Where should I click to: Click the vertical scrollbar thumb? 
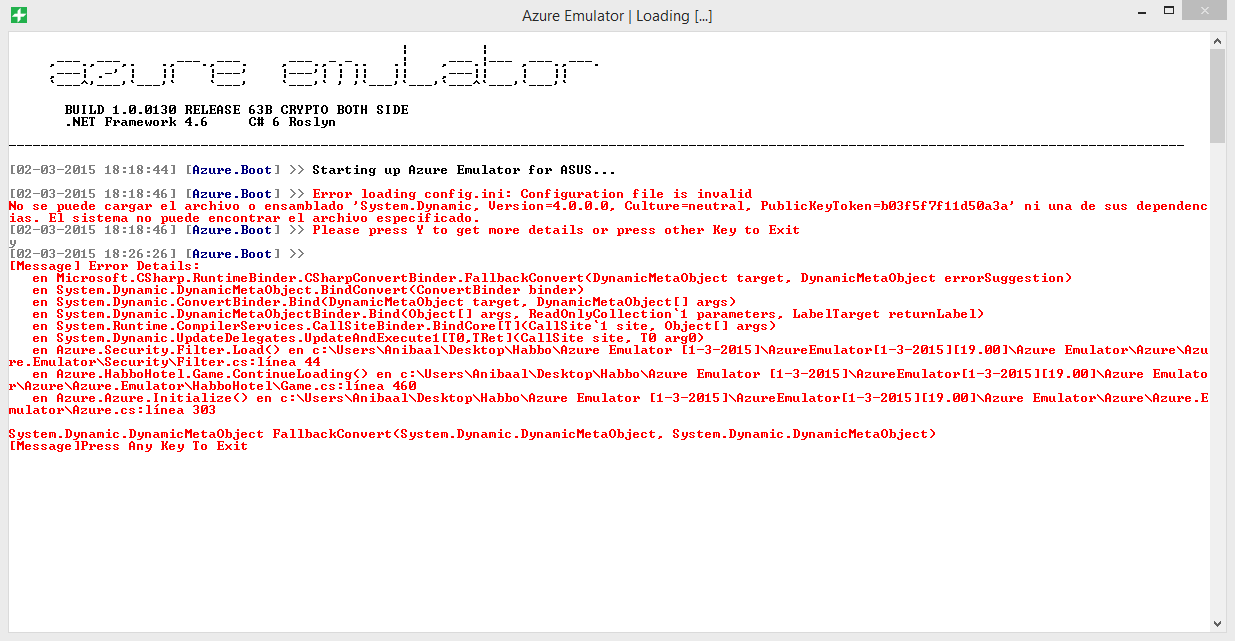click(x=1217, y=95)
